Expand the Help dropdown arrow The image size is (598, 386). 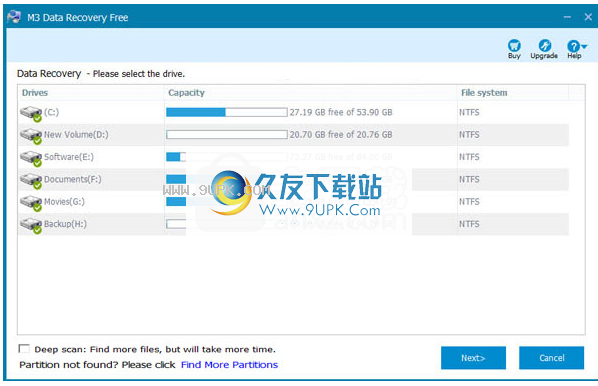[x=584, y=46]
